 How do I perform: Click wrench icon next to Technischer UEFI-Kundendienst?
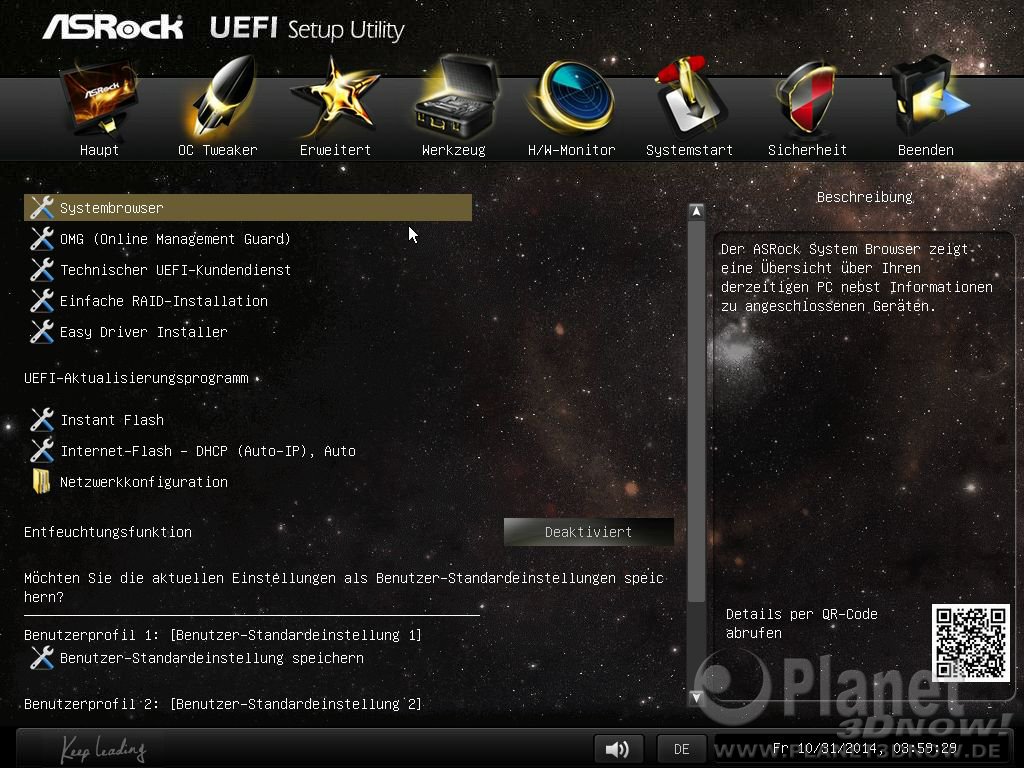(x=42, y=270)
